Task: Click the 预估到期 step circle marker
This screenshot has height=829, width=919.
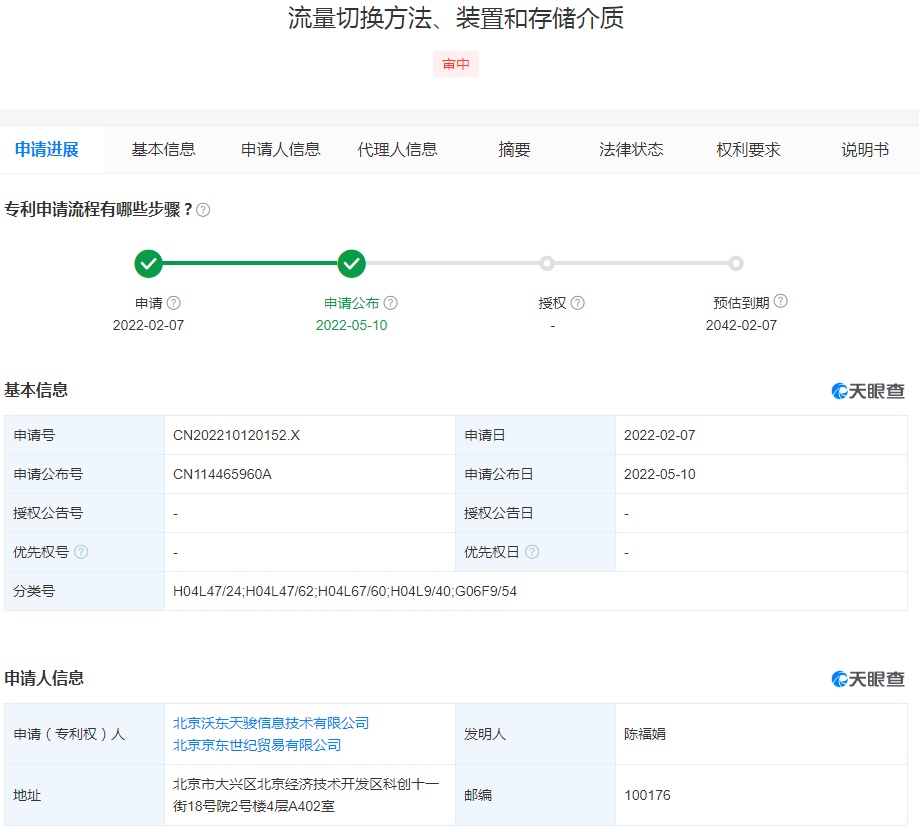Action: click(x=736, y=264)
